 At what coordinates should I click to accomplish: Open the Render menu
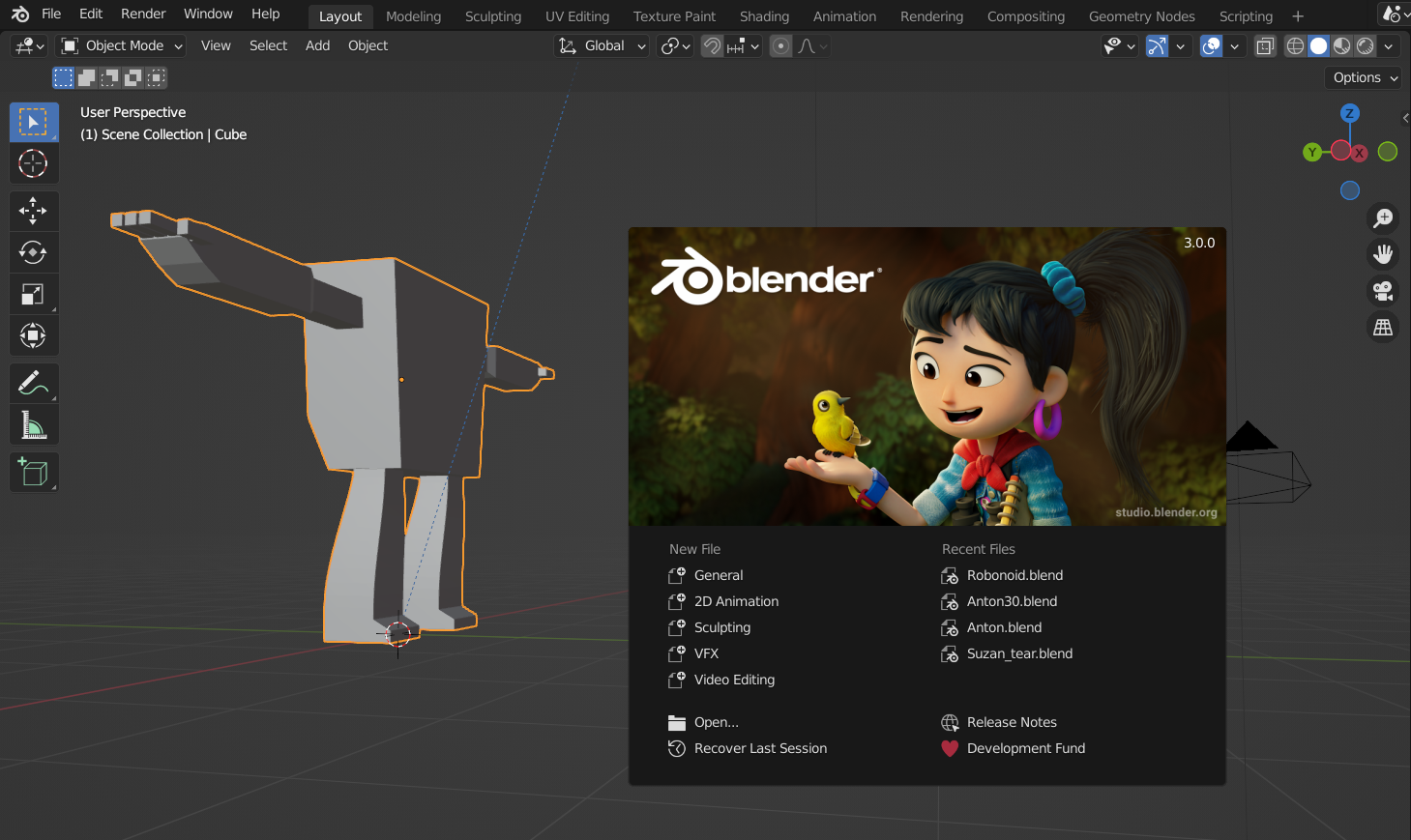[143, 14]
